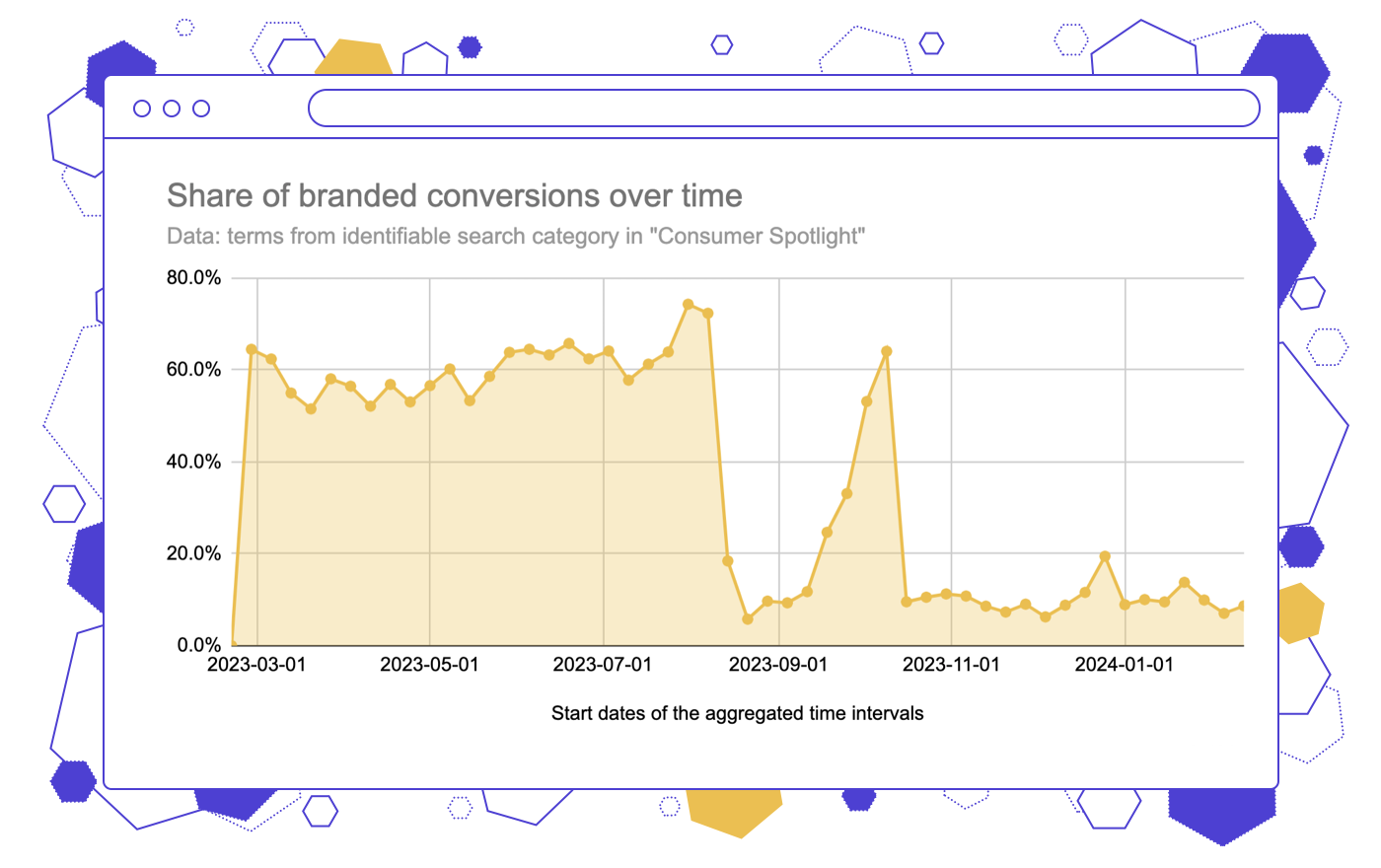Click the 'Share of branded conversions over time' title
The height and width of the screenshot is (868, 1381).
tap(454, 195)
